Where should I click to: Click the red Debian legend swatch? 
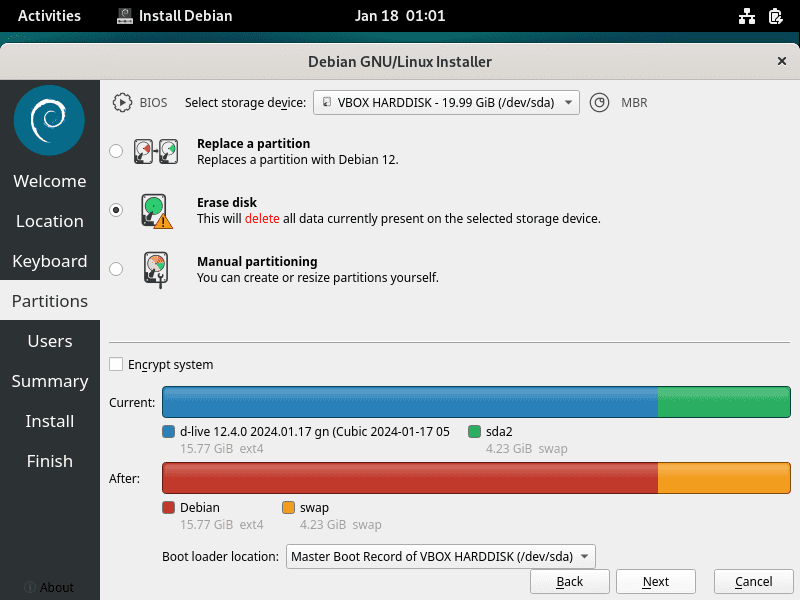[x=168, y=508]
